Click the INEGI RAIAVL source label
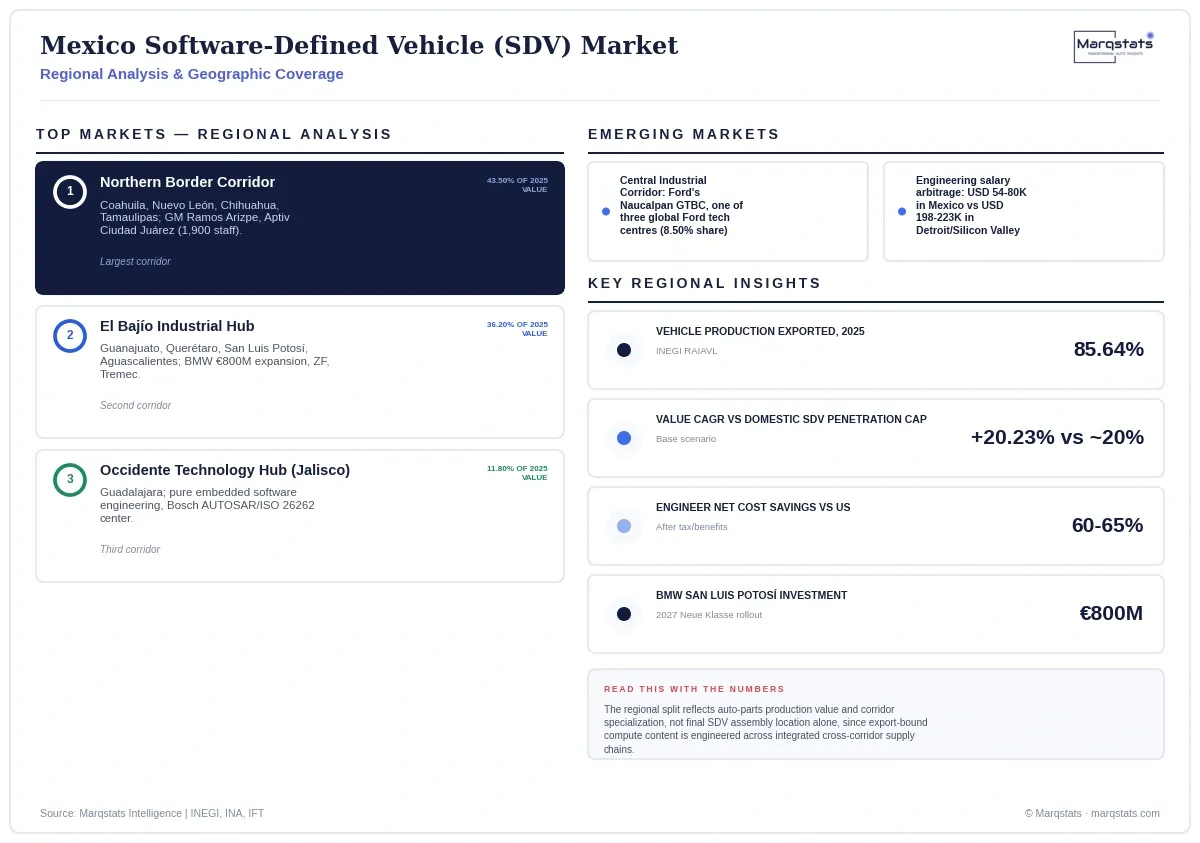 (687, 351)
